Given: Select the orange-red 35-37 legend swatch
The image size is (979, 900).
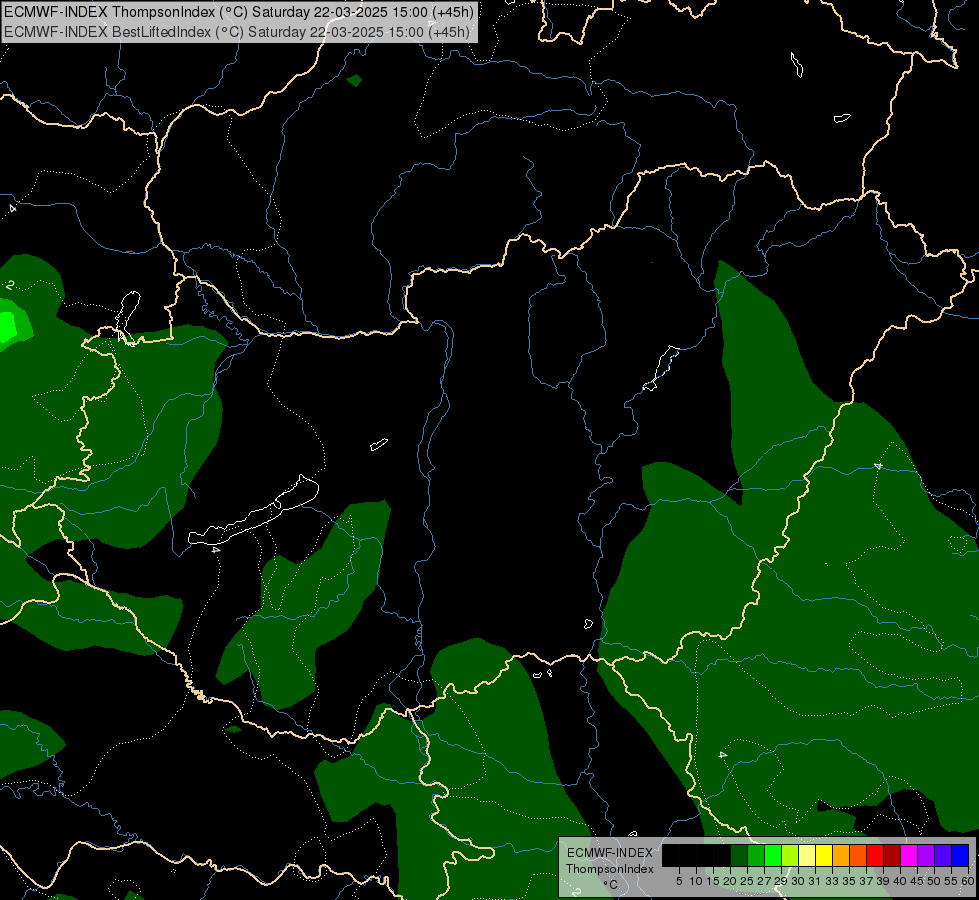Looking at the screenshot, I should pyautogui.click(x=858, y=855).
